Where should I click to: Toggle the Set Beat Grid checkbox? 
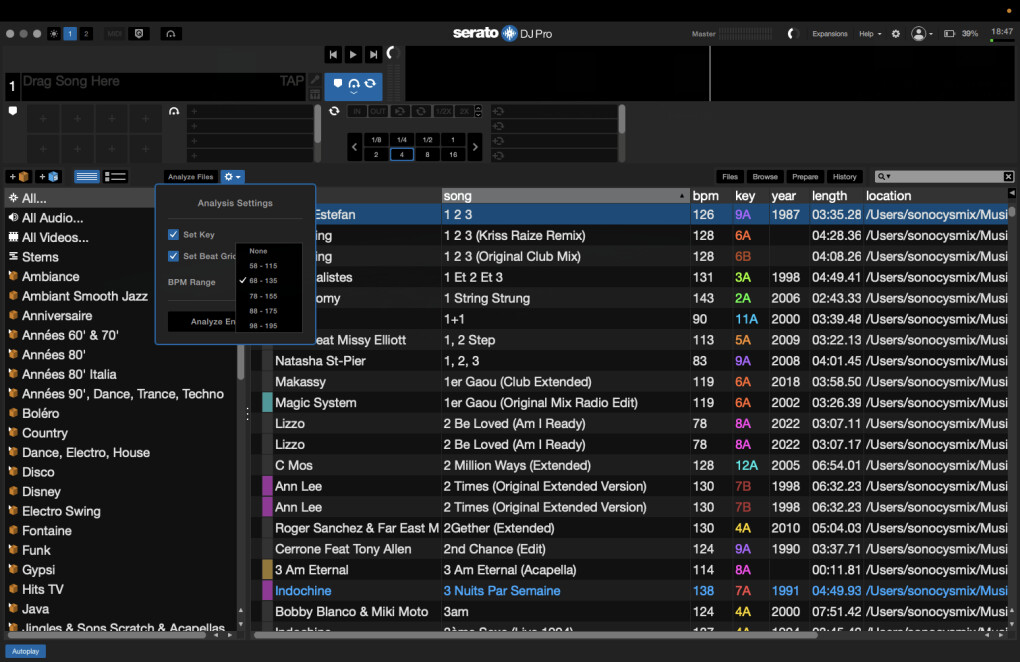click(173, 256)
